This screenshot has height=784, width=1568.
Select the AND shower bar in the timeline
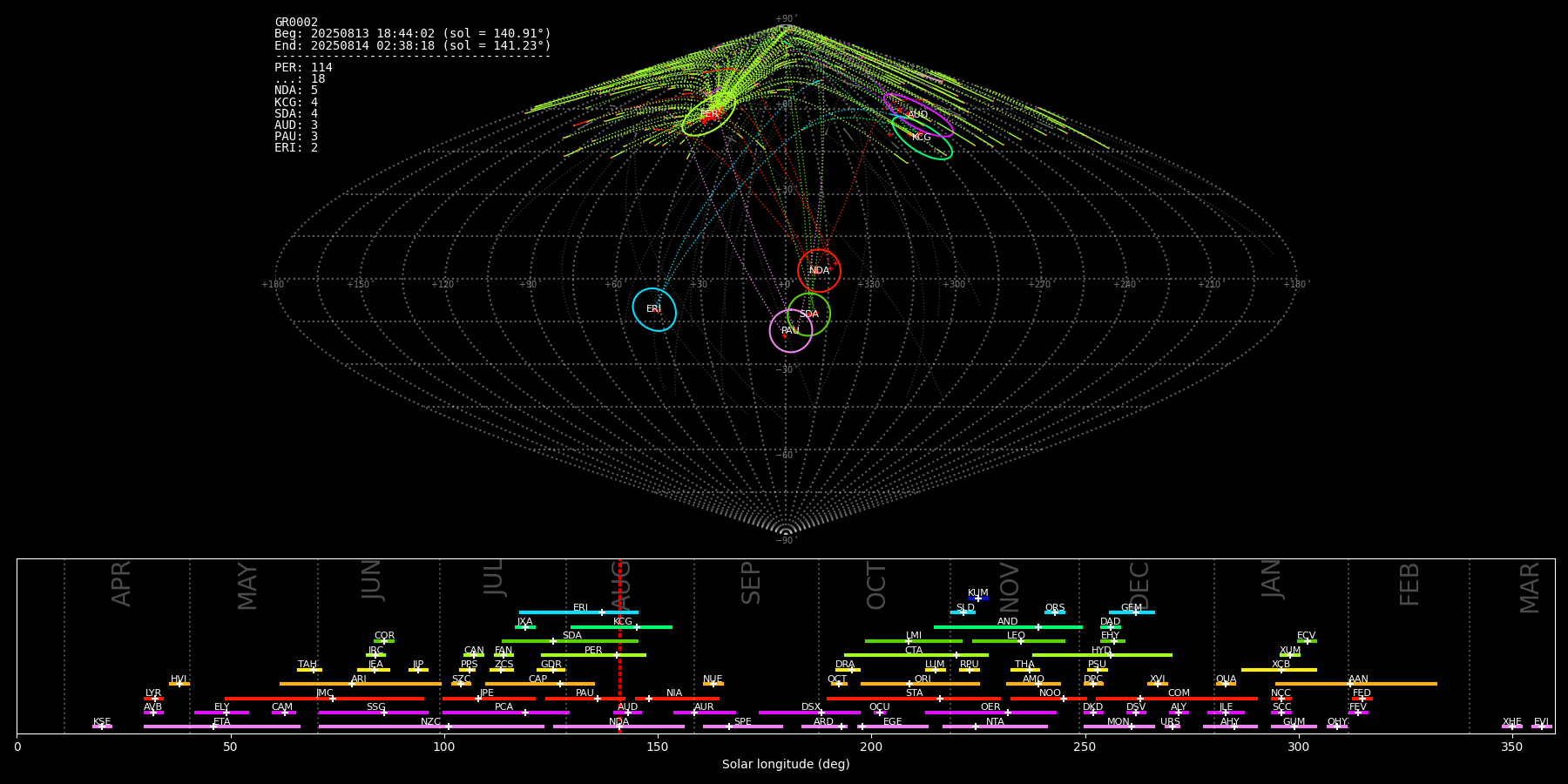(1008, 626)
